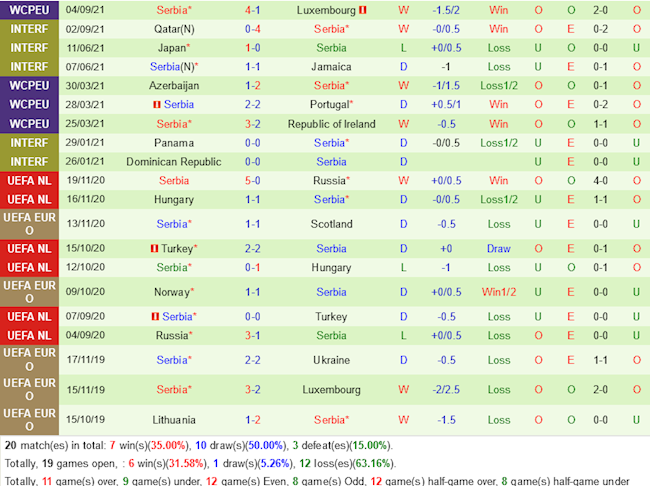Open Republic of Ireland team page
Screen dimensions: 650x487
click(332, 124)
